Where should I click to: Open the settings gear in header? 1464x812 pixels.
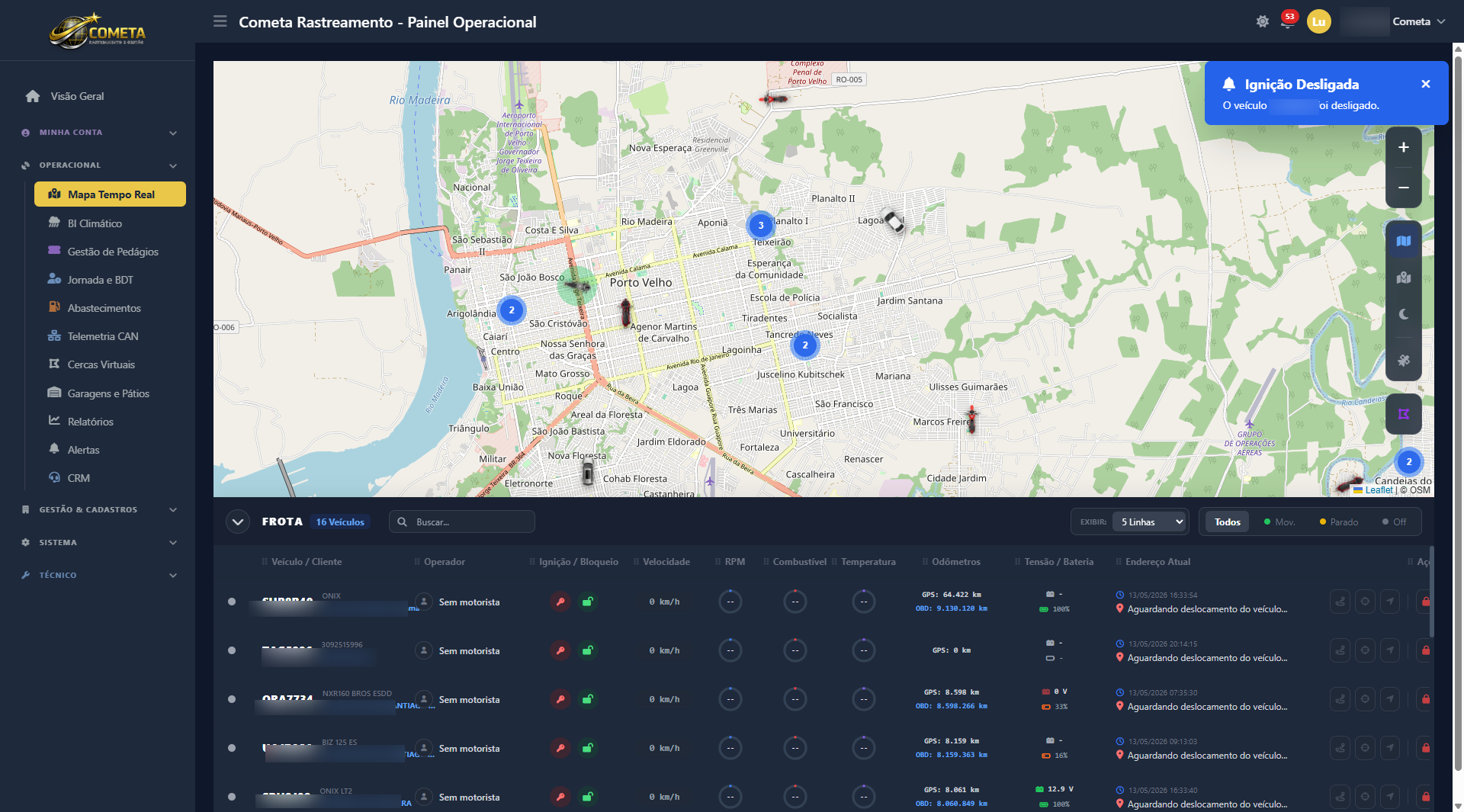point(1263,21)
